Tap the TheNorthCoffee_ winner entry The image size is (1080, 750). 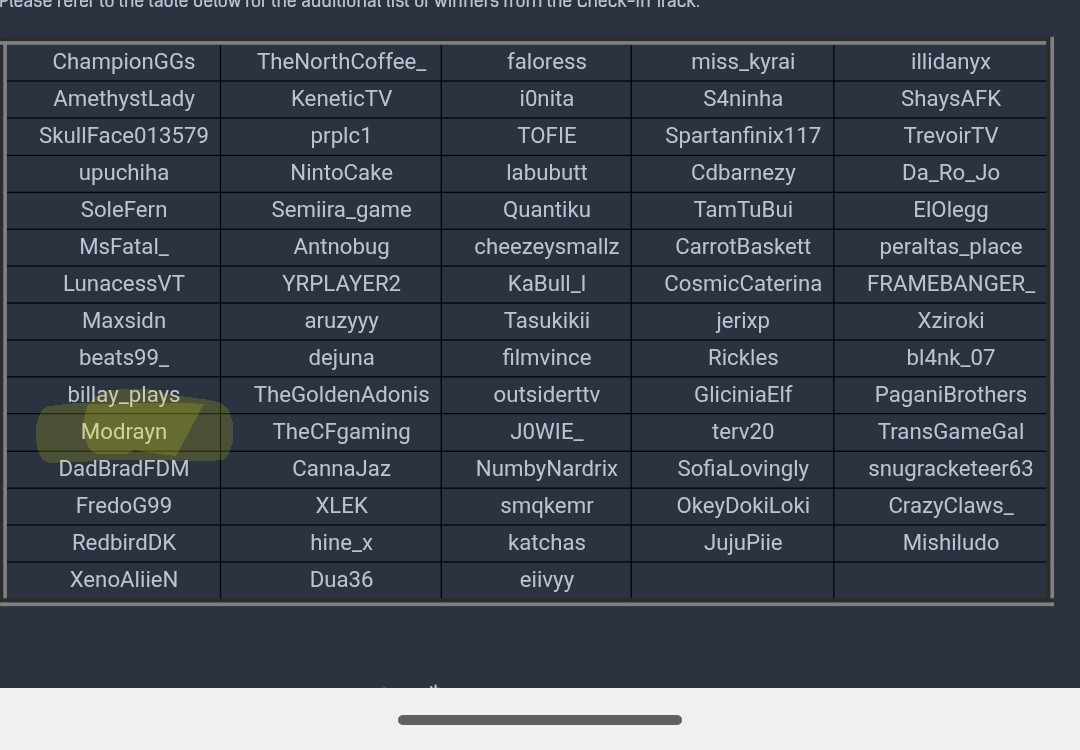341,62
